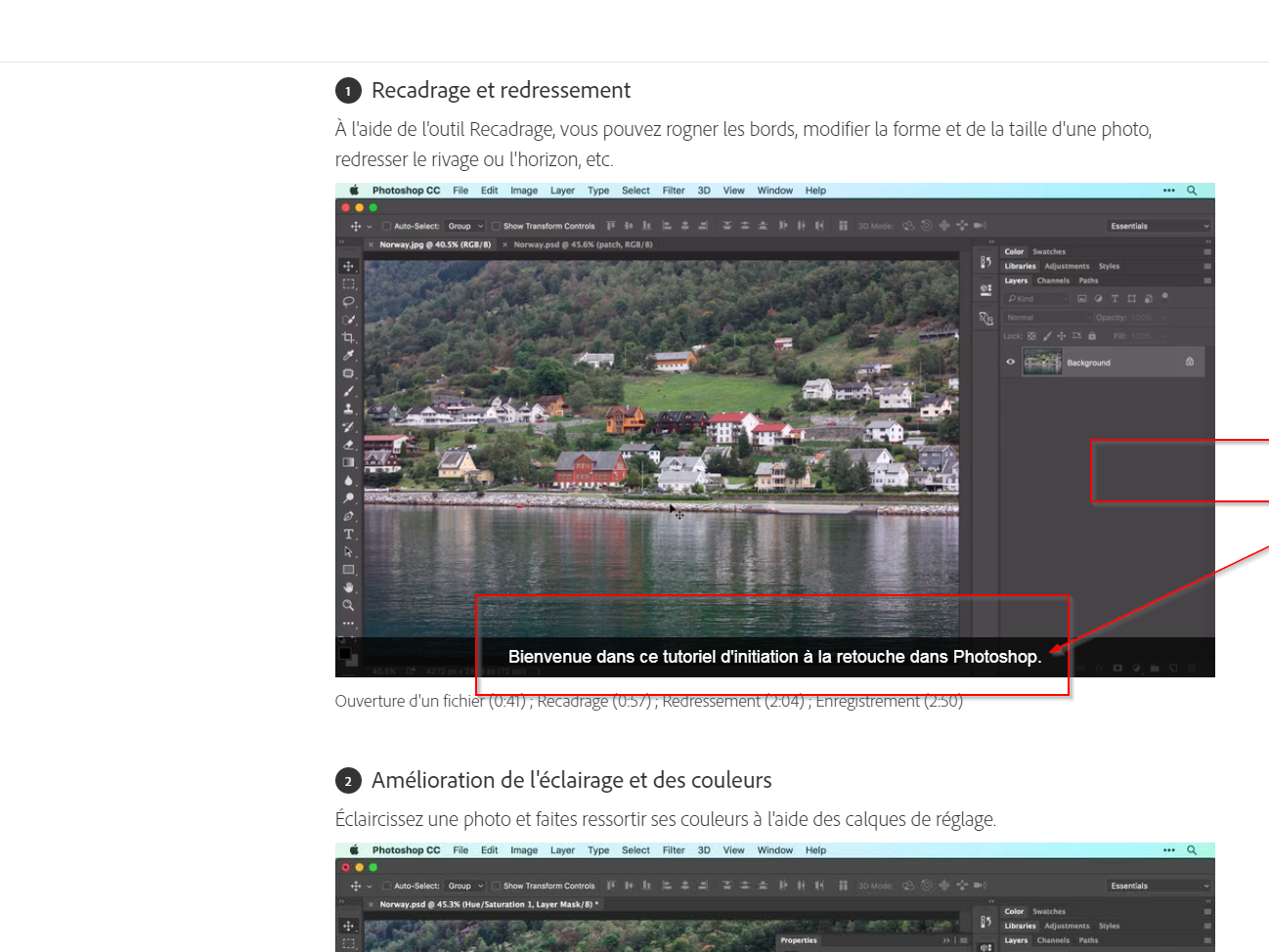The width and height of the screenshot is (1269, 952).
Task: Toggle Show Transform Controls checkbox in first video
Action: pyautogui.click(x=496, y=226)
